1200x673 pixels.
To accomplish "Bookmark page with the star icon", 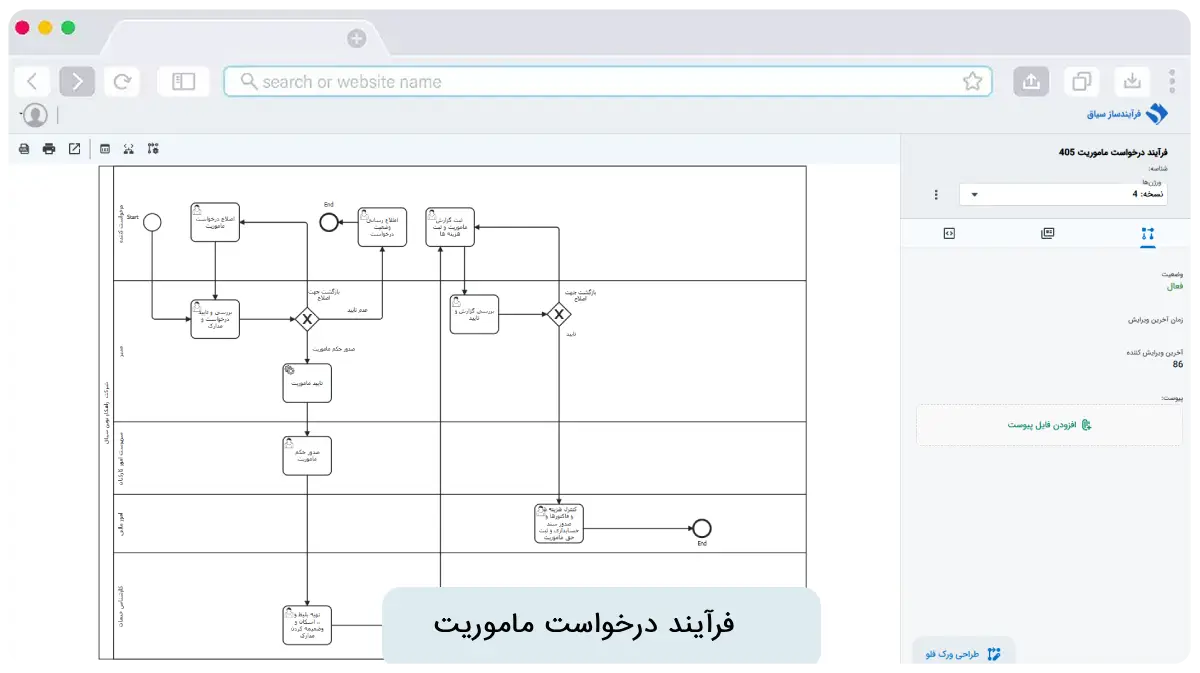I will coord(972,82).
